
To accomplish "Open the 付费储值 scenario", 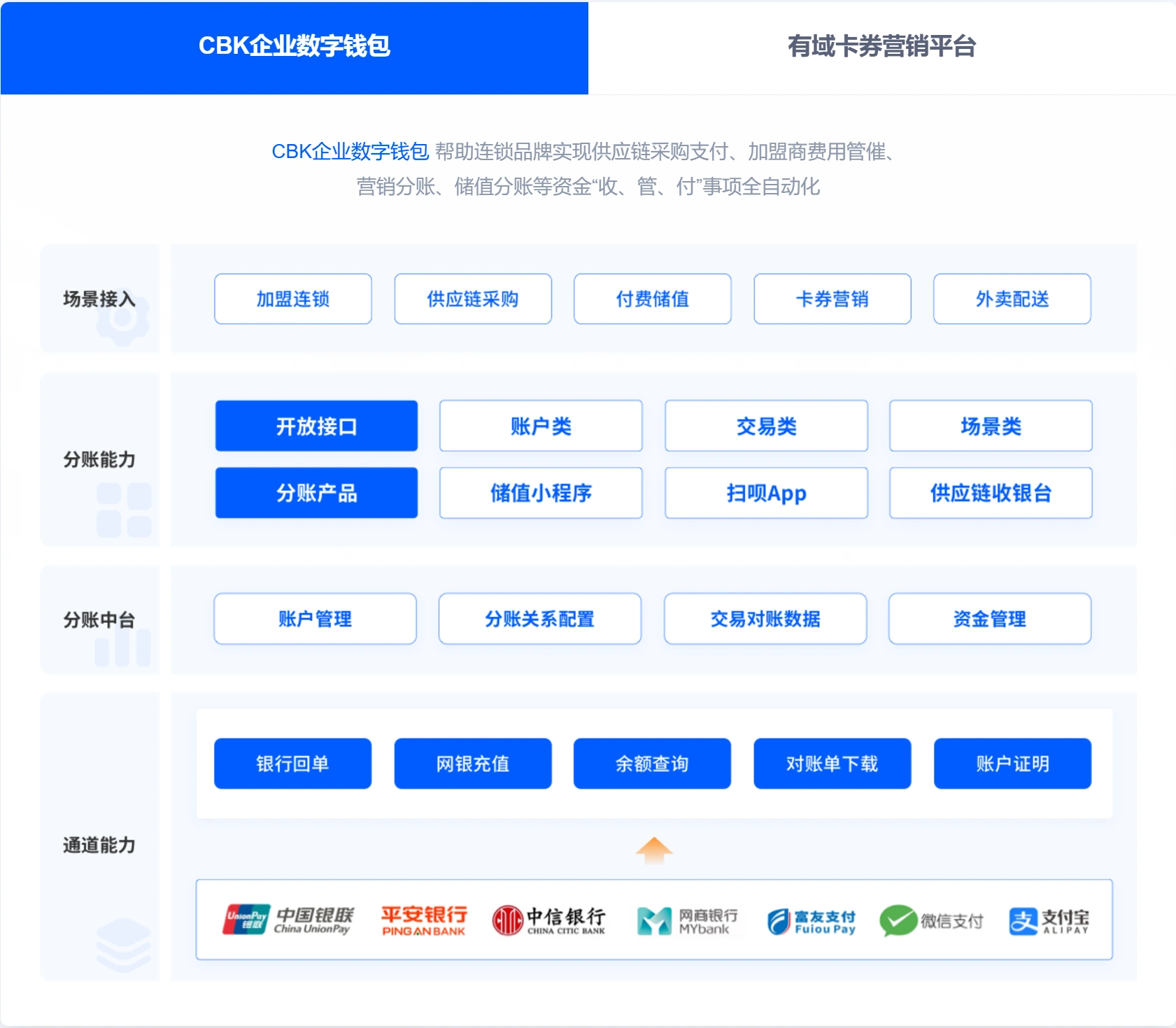I will pos(653,299).
